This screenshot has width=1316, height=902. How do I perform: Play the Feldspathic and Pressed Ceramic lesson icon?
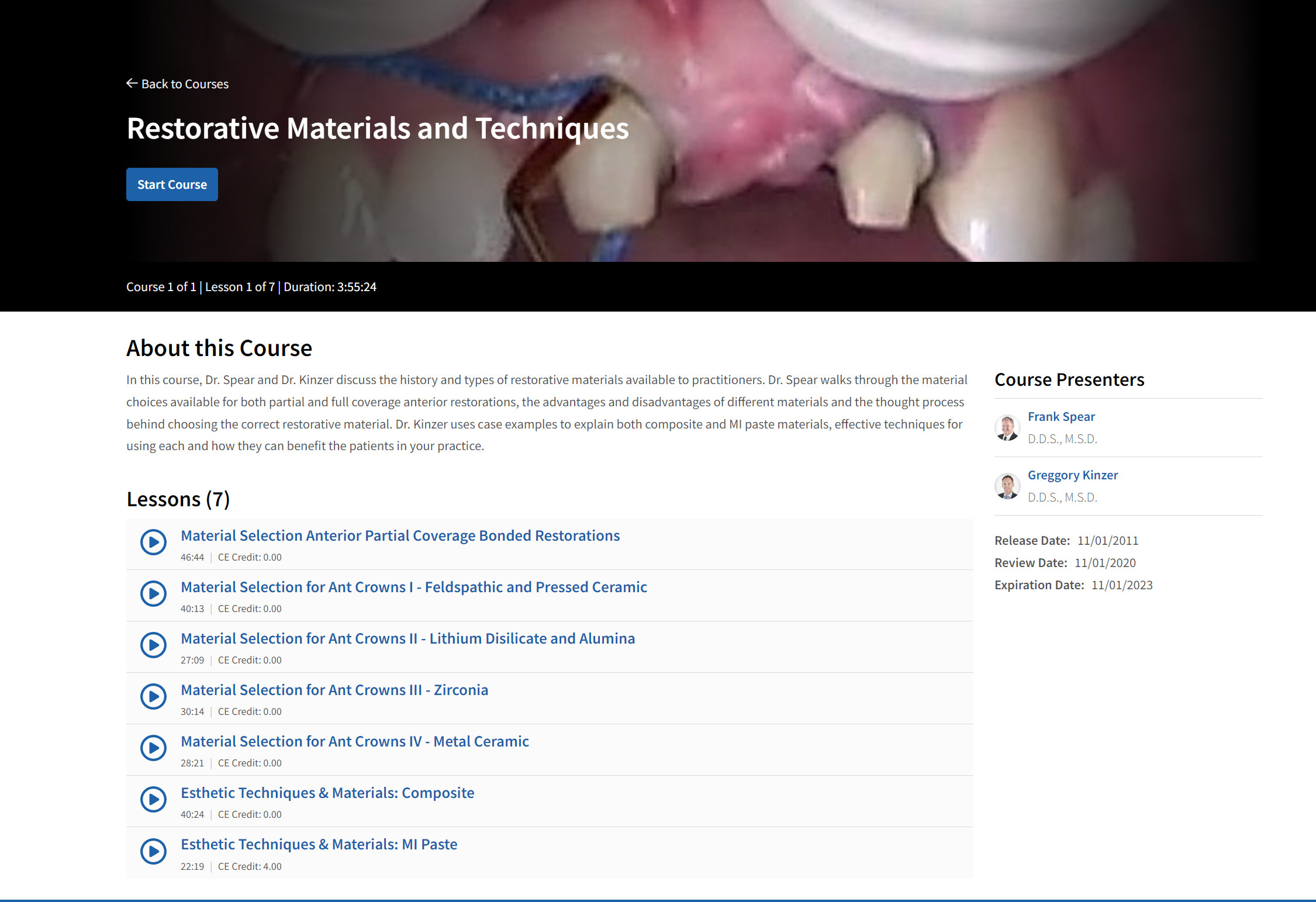coord(154,594)
